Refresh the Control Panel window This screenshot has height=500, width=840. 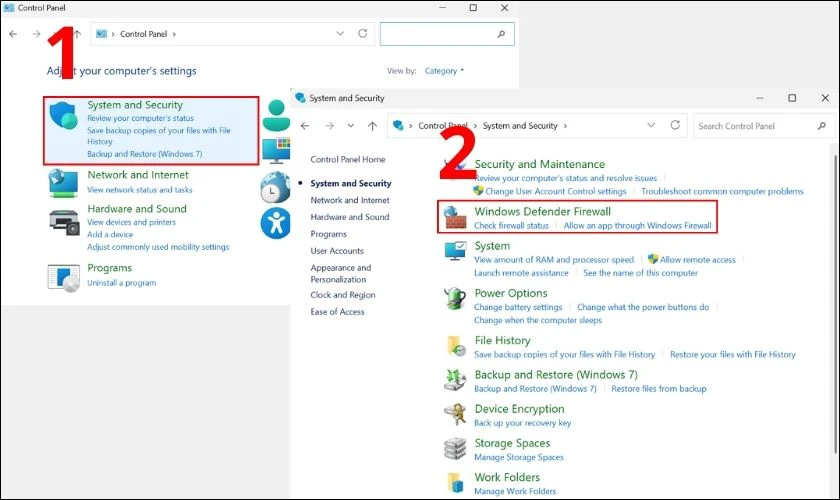pyautogui.click(x=363, y=33)
